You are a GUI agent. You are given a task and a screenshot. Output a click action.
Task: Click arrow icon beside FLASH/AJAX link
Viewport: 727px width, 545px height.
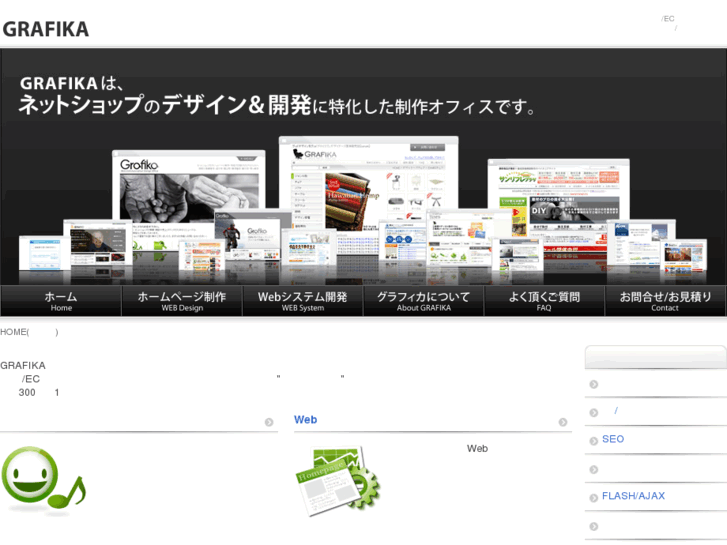pyautogui.click(x=593, y=498)
